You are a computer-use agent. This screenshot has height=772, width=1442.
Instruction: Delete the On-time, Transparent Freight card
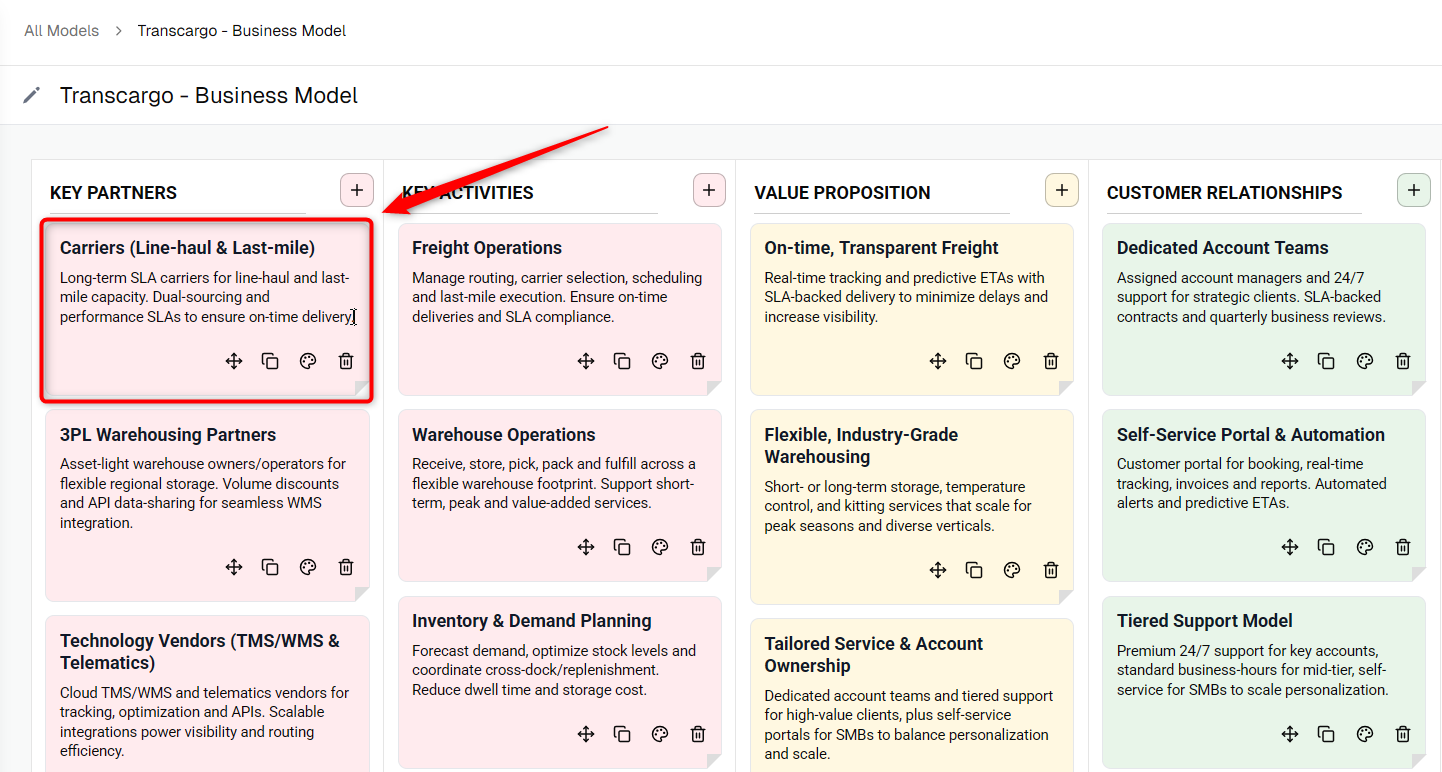click(1051, 361)
